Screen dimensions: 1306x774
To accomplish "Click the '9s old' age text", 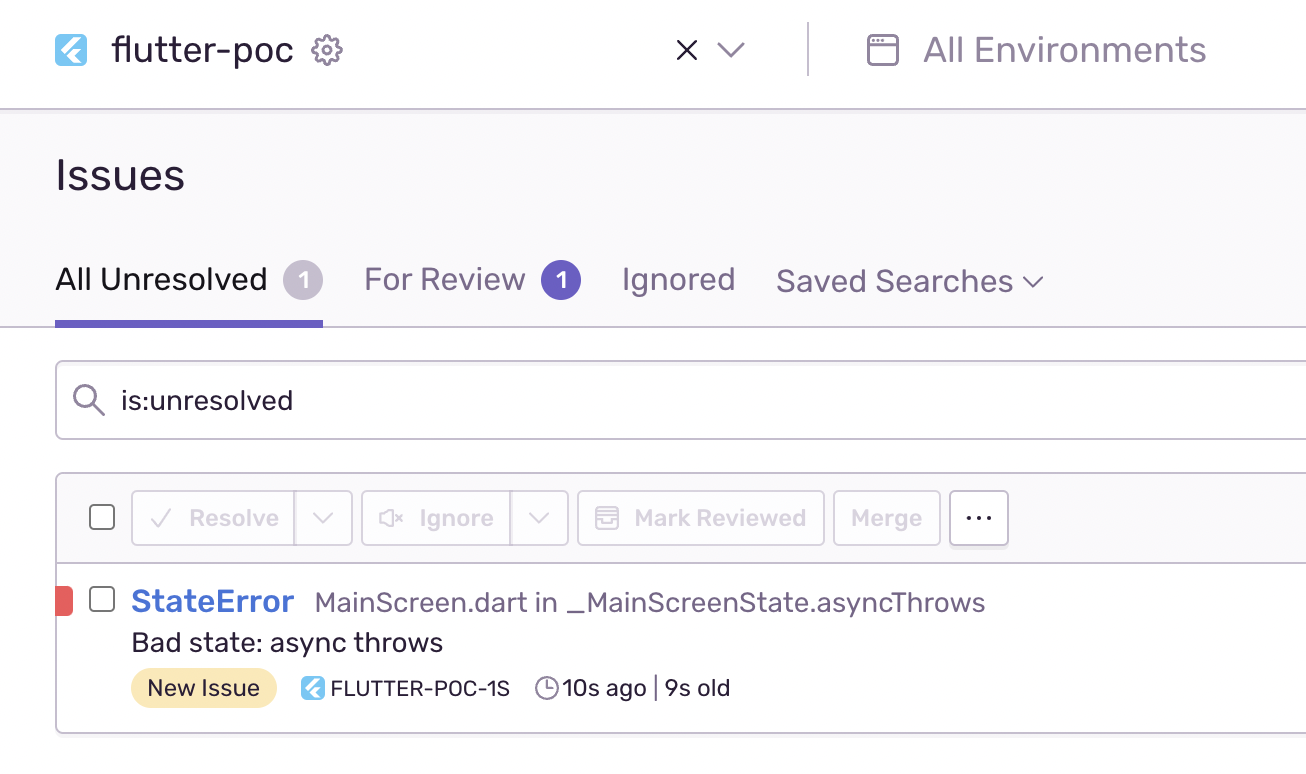I will pos(698,688).
